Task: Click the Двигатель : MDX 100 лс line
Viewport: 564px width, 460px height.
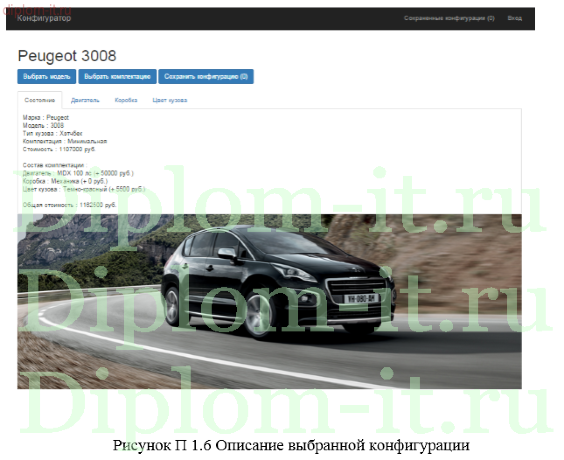Action: 78,173
